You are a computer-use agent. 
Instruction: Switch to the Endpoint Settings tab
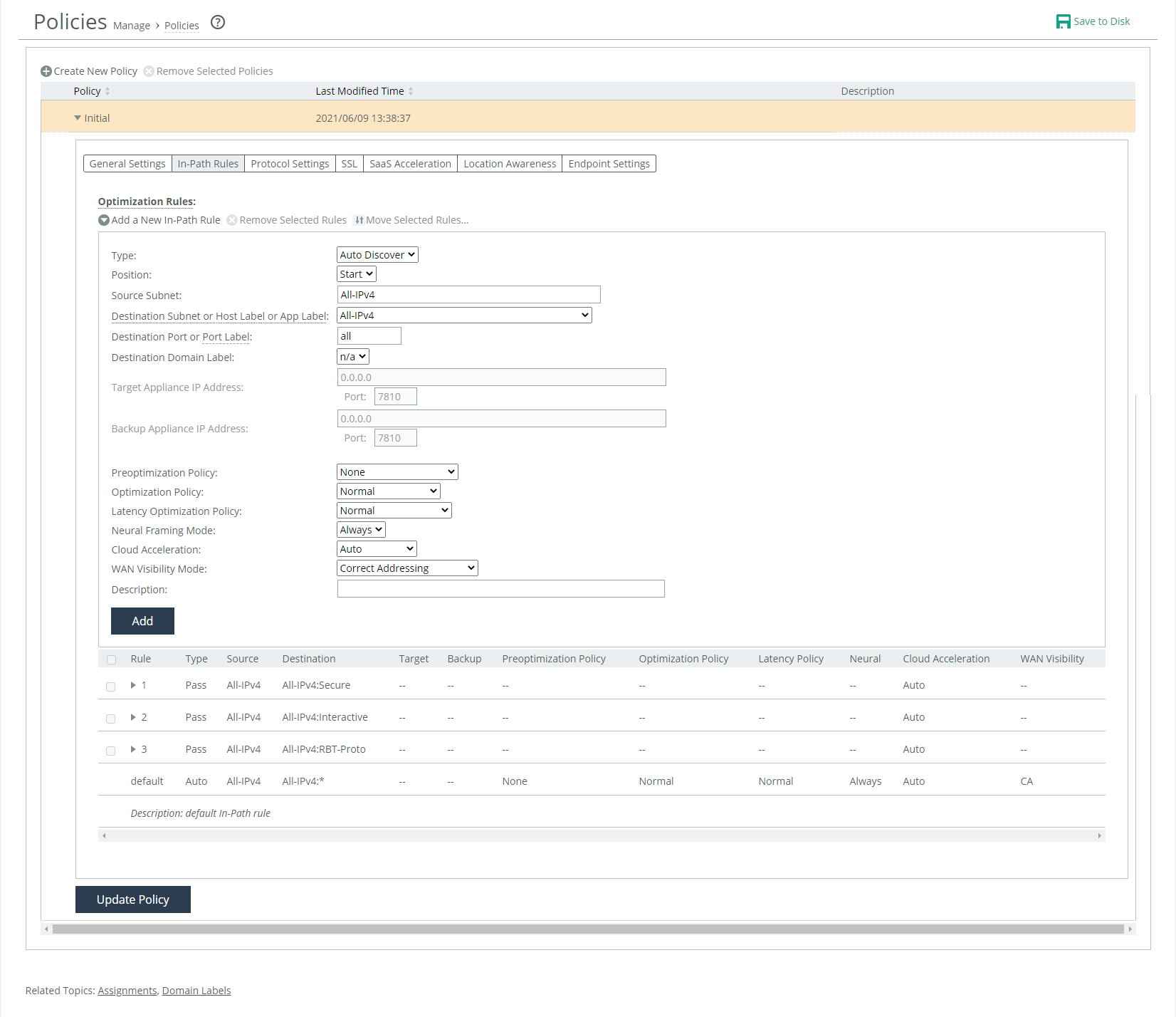tap(609, 164)
